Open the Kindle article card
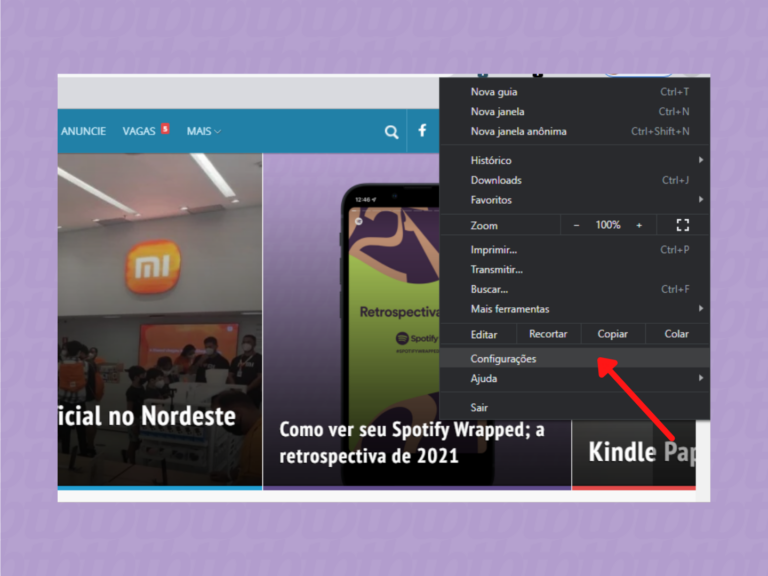The width and height of the screenshot is (768, 576). [634, 455]
